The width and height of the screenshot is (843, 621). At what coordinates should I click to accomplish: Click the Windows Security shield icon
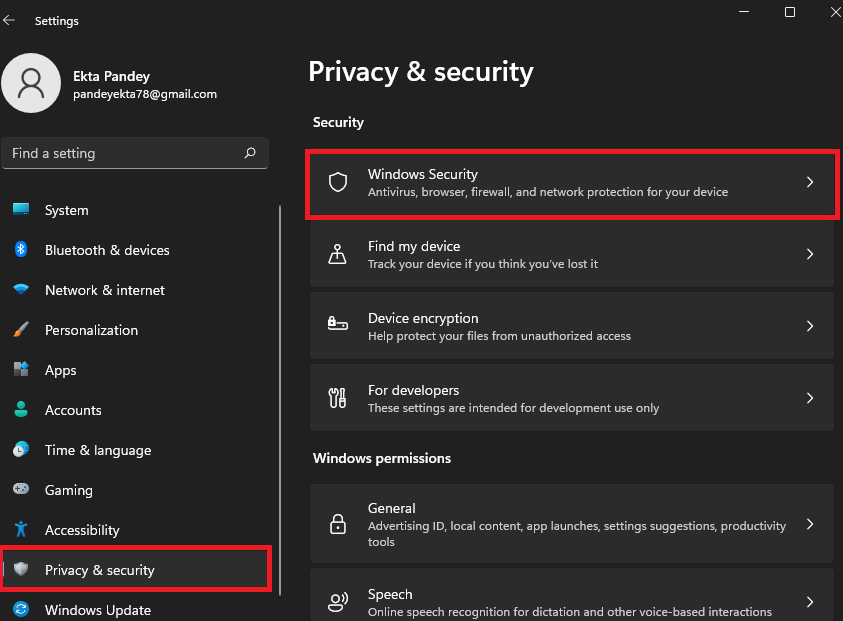click(x=338, y=182)
